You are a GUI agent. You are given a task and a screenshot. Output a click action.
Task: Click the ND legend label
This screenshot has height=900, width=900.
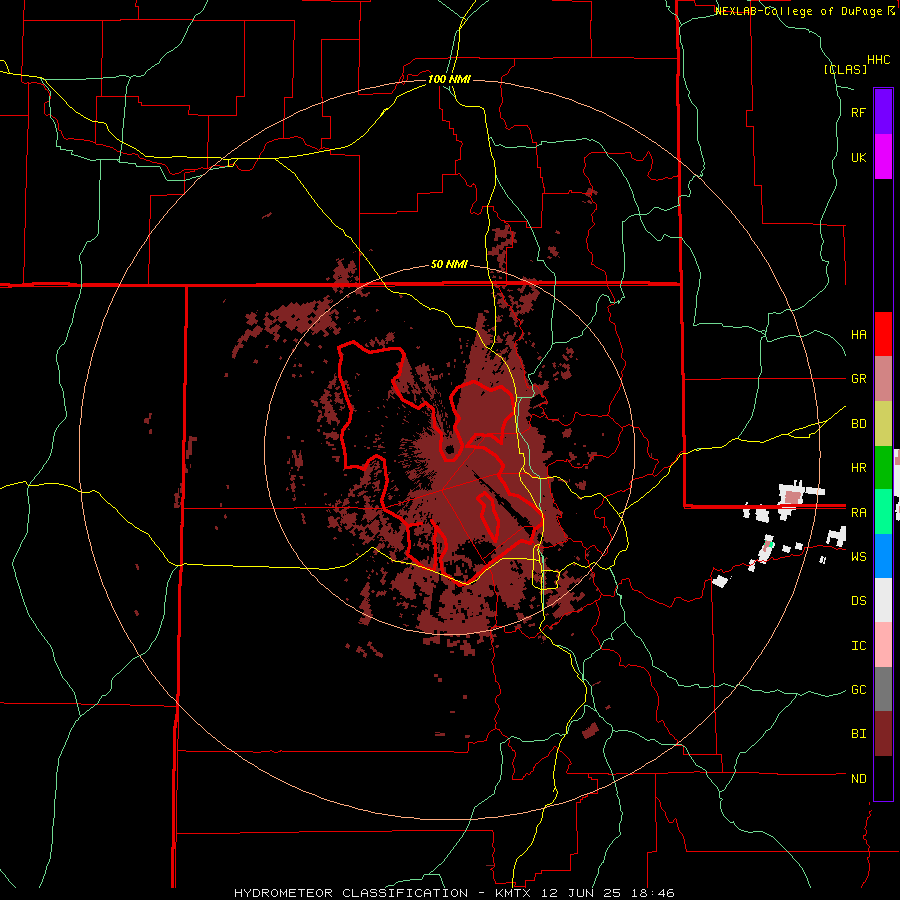[859, 779]
